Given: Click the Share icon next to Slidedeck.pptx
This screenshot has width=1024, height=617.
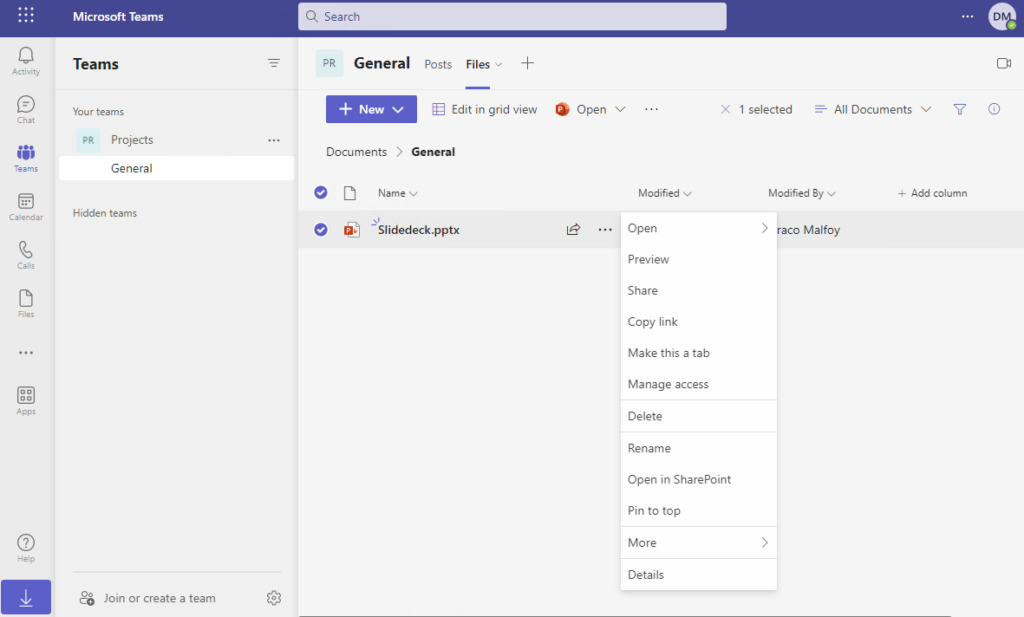Looking at the screenshot, I should click(x=573, y=229).
